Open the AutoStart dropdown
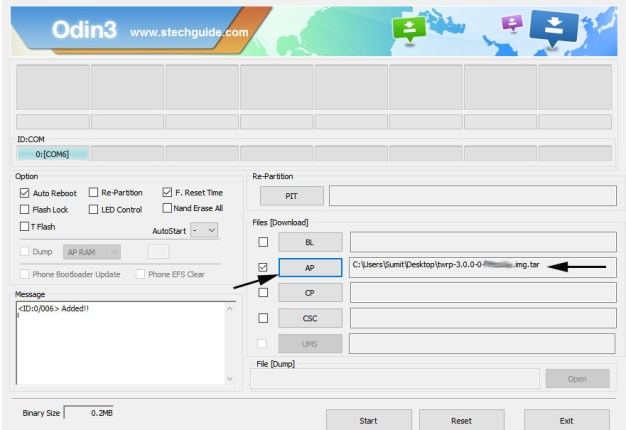 (x=204, y=230)
